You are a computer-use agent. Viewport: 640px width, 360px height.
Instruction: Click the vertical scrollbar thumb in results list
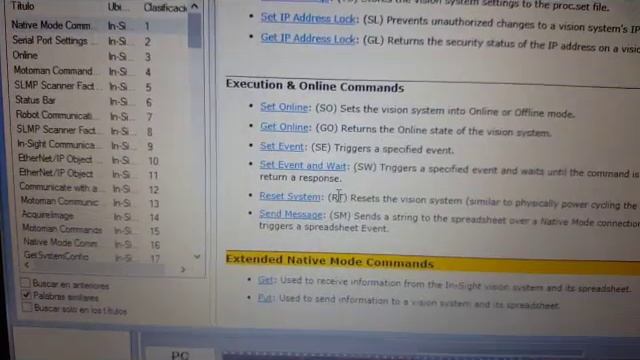click(x=195, y=31)
